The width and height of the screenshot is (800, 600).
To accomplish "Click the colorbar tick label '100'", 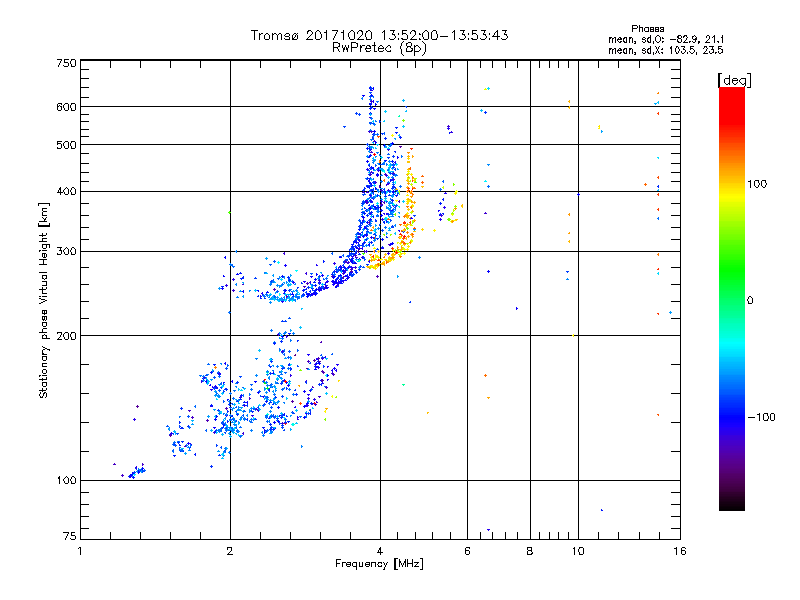I will pyautogui.click(x=757, y=184).
